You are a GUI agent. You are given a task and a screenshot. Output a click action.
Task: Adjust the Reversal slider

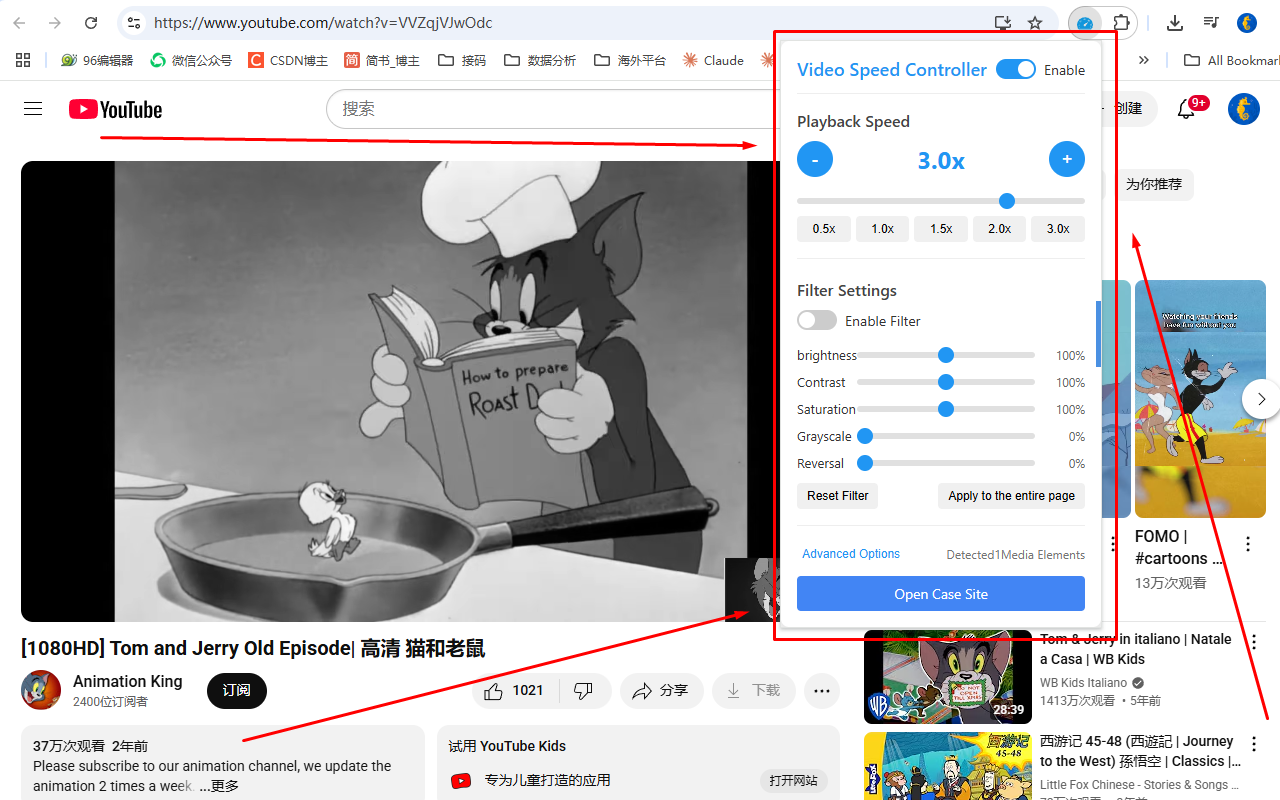point(946,463)
